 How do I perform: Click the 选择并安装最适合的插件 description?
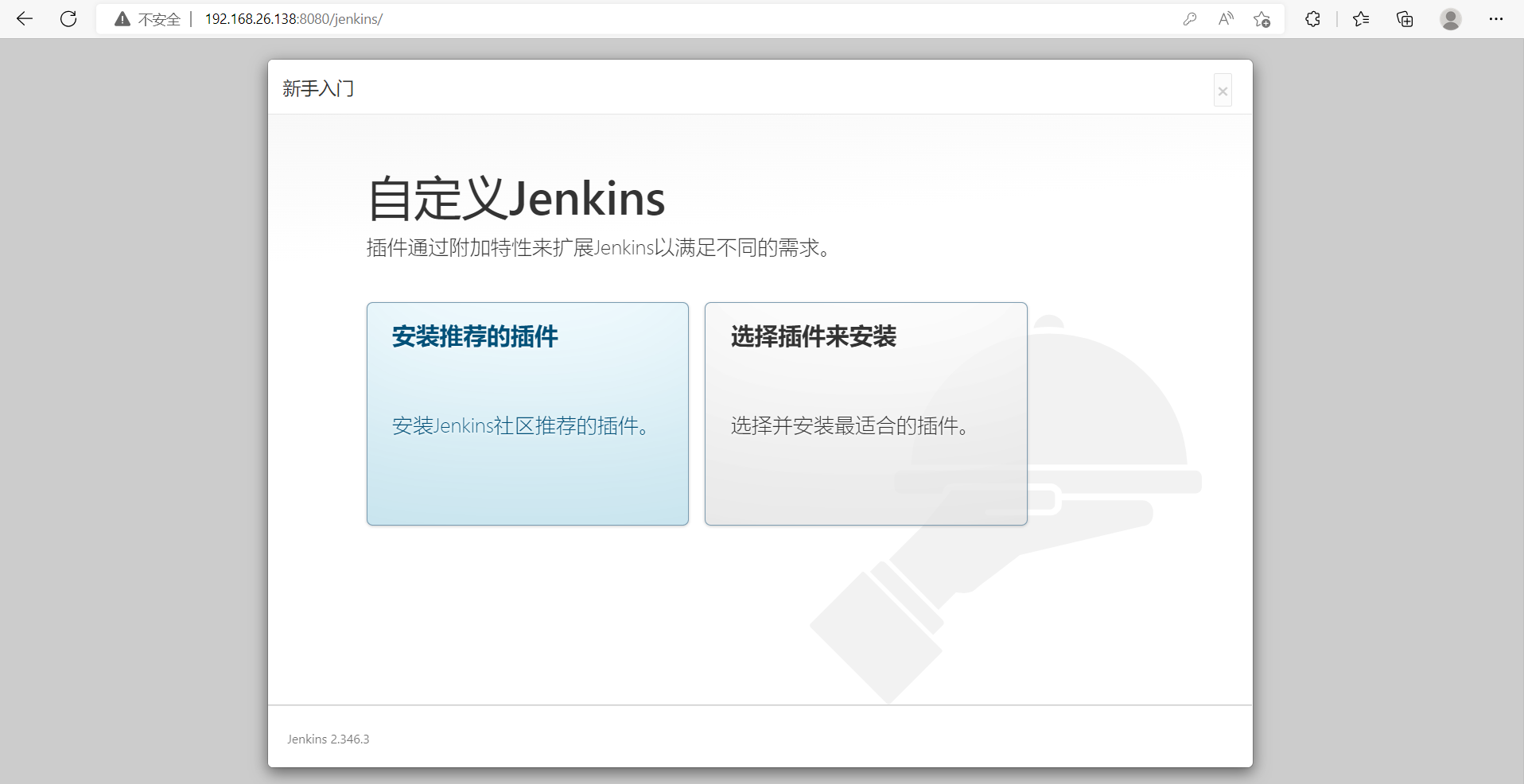click(x=851, y=426)
